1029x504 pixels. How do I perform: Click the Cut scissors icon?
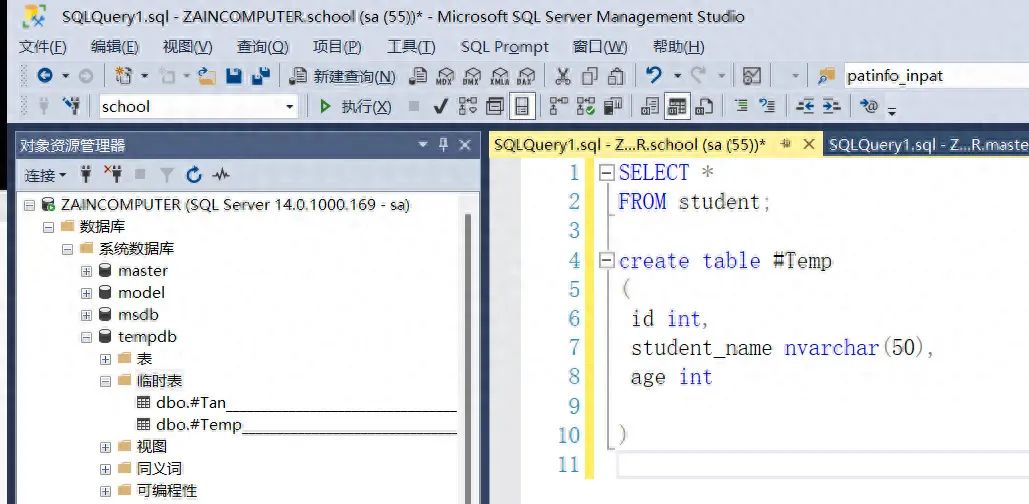click(x=563, y=77)
